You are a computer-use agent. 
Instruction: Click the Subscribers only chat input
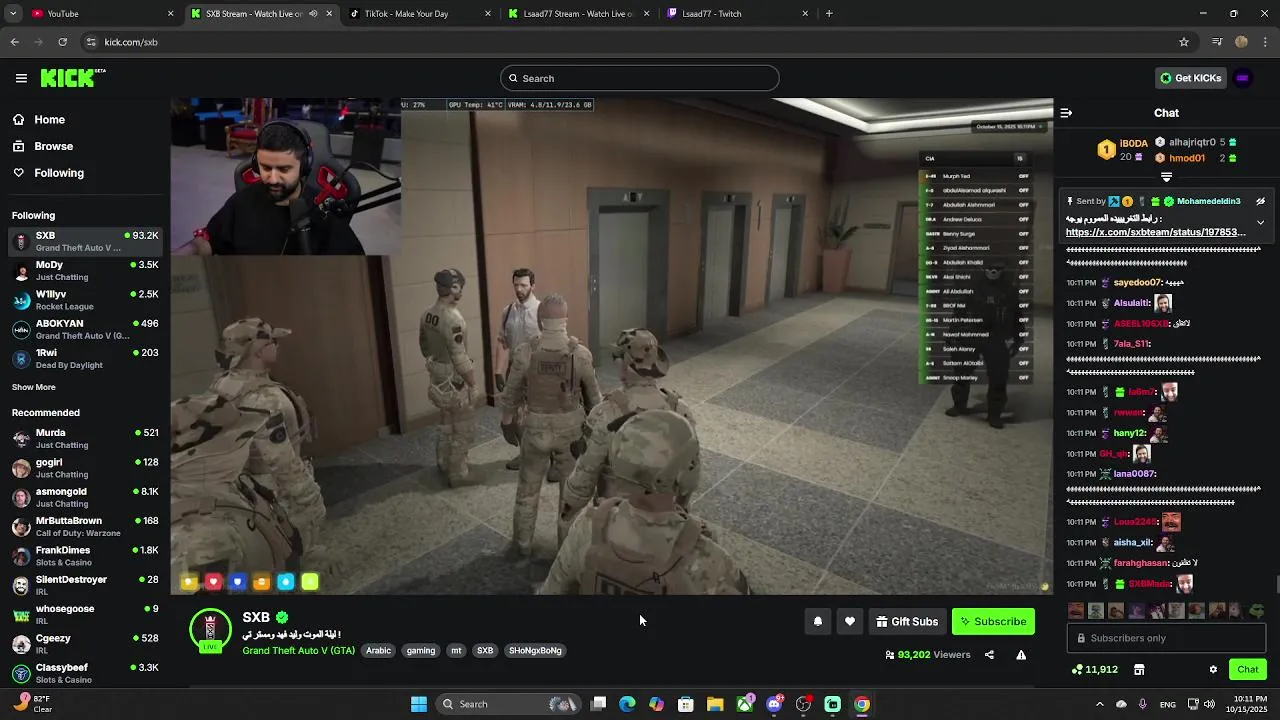(x=1166, y=638)
